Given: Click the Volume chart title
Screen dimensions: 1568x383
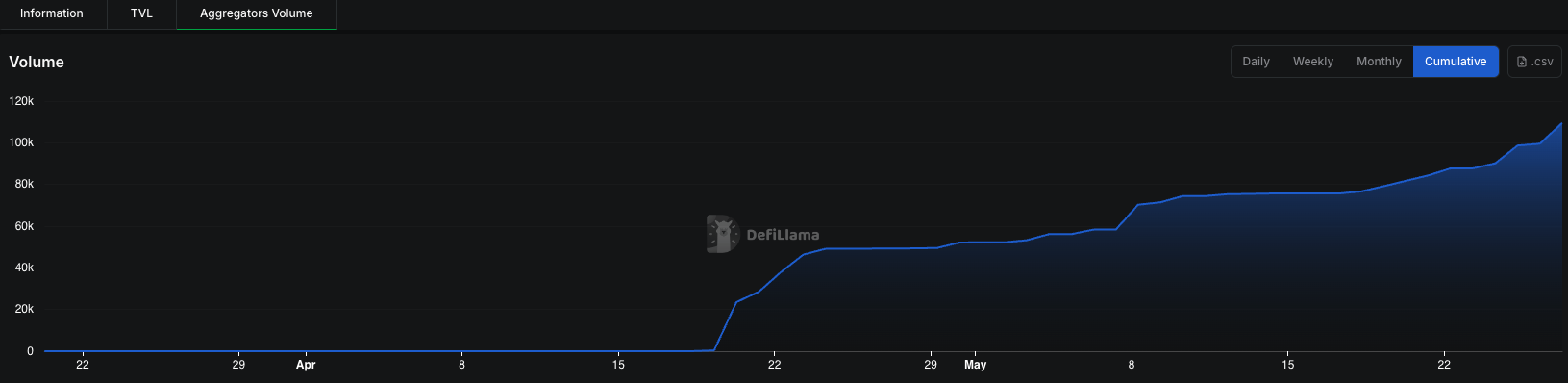Looking at the screenshot, I should (x=37, y=62).
